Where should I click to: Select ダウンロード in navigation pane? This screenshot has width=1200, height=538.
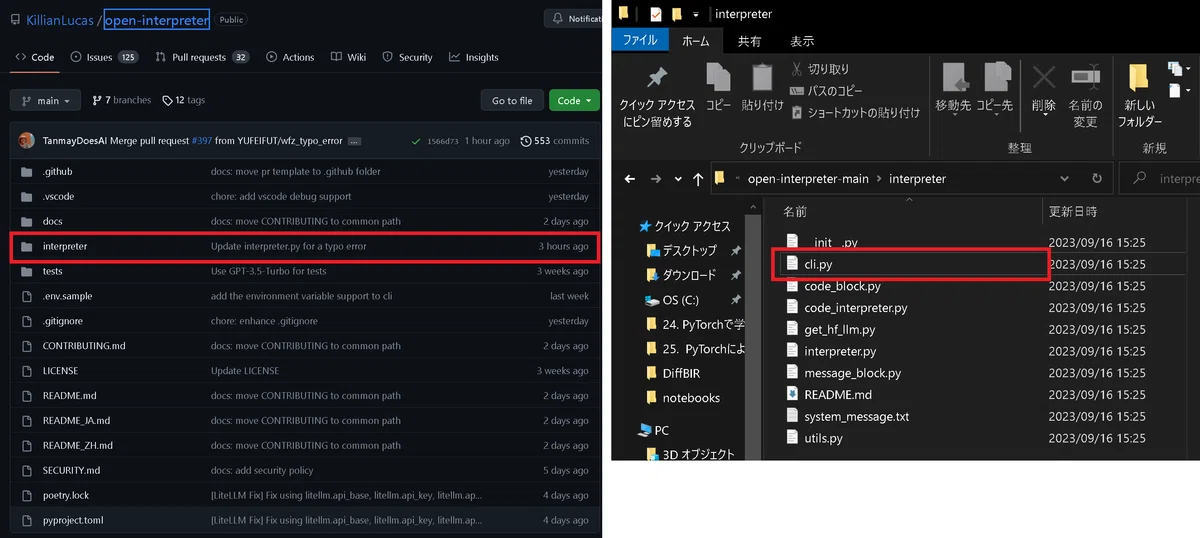[689, 275]
